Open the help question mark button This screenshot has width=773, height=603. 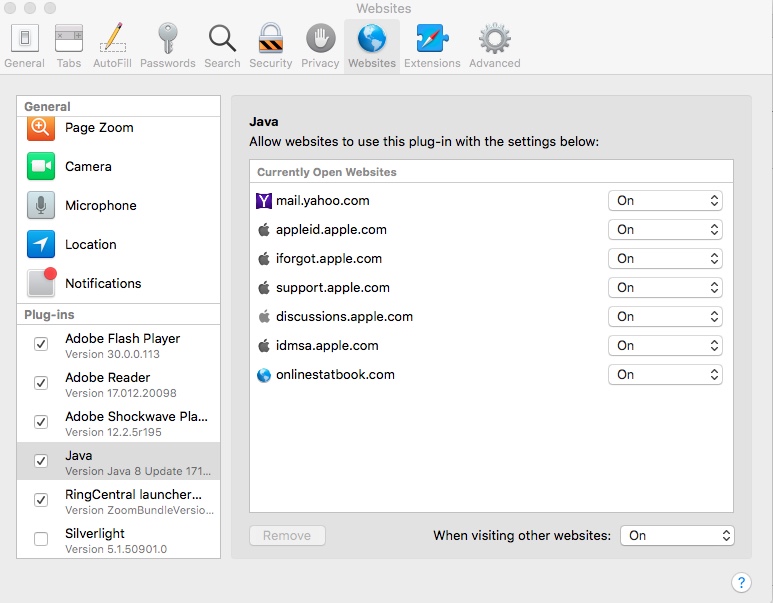[x=741, y=582]
